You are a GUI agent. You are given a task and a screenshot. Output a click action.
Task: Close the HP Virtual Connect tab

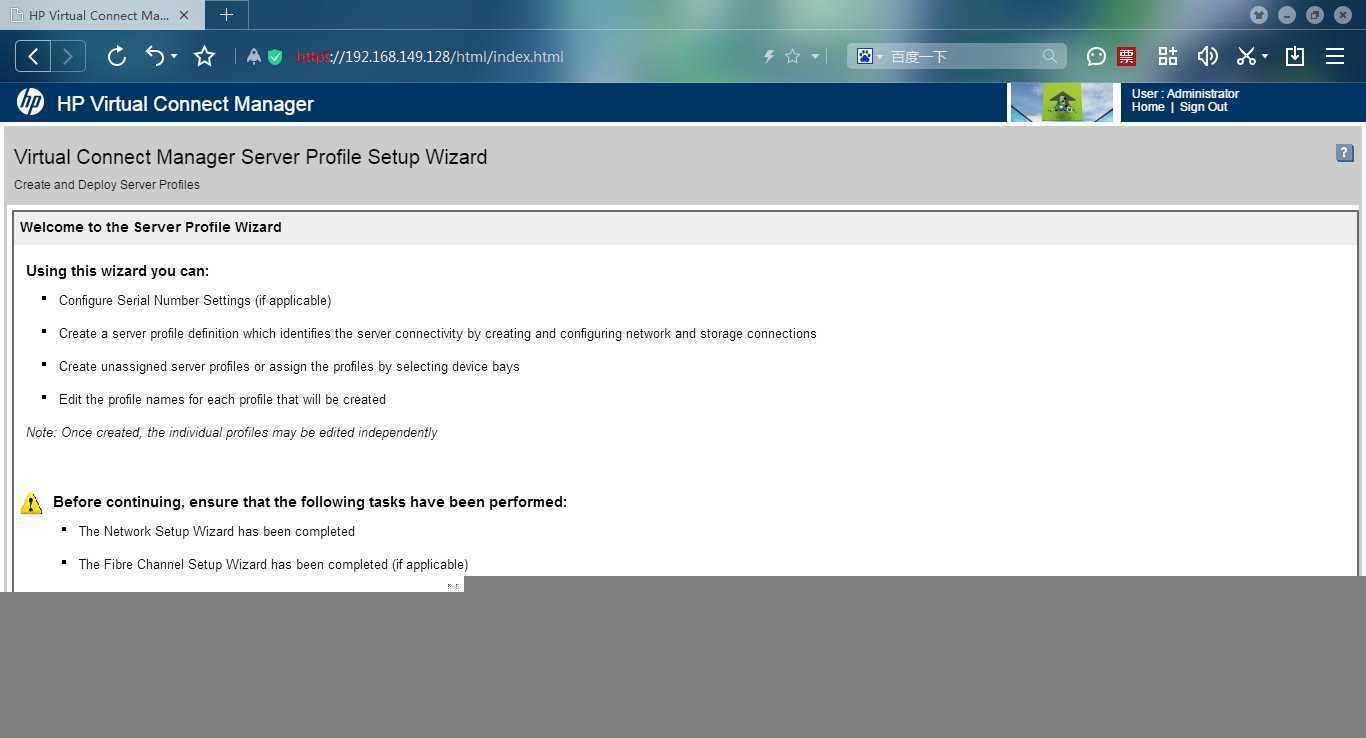point(184,15)
